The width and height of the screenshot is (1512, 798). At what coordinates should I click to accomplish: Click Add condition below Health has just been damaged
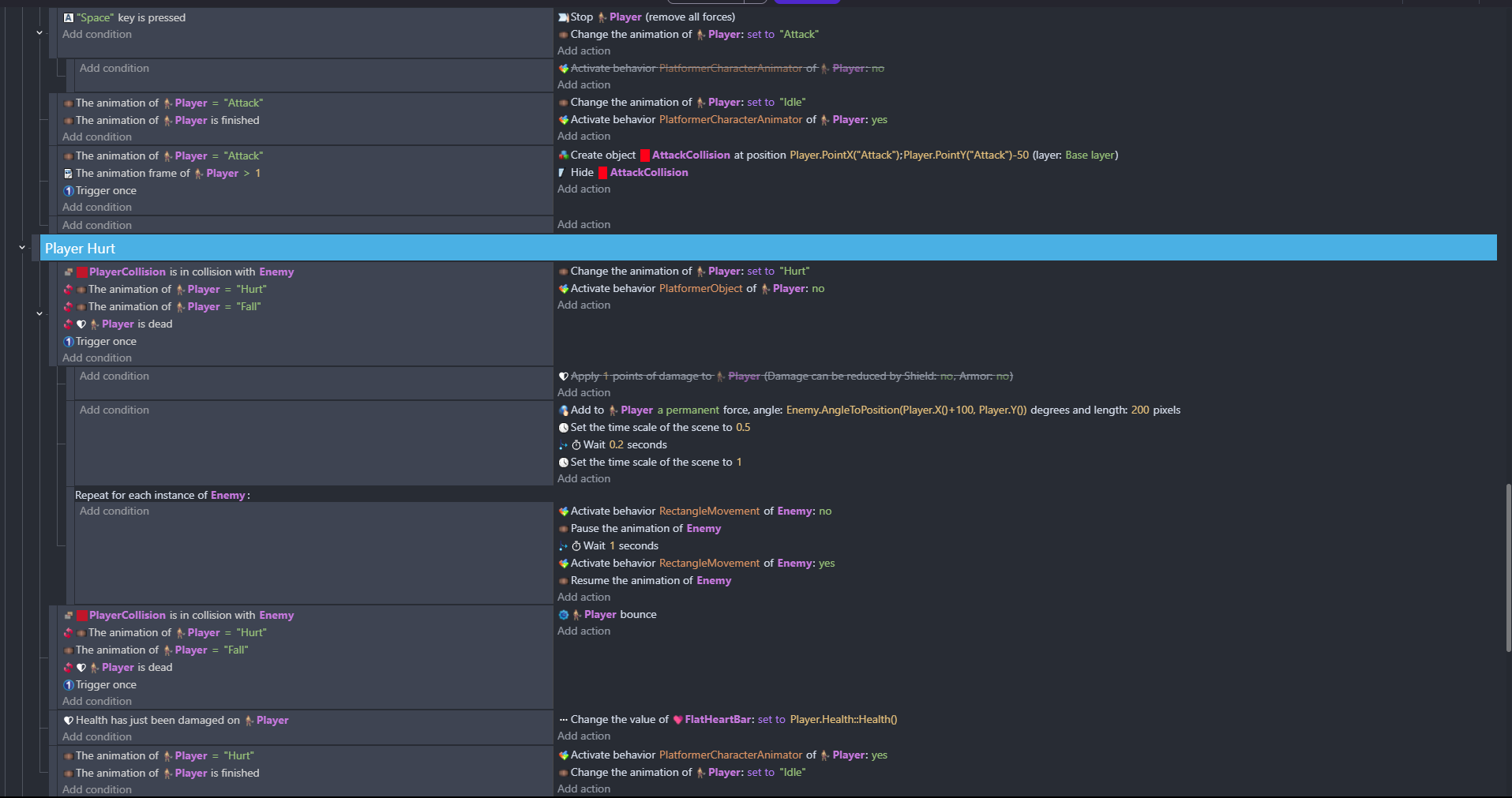click(97, 737)
